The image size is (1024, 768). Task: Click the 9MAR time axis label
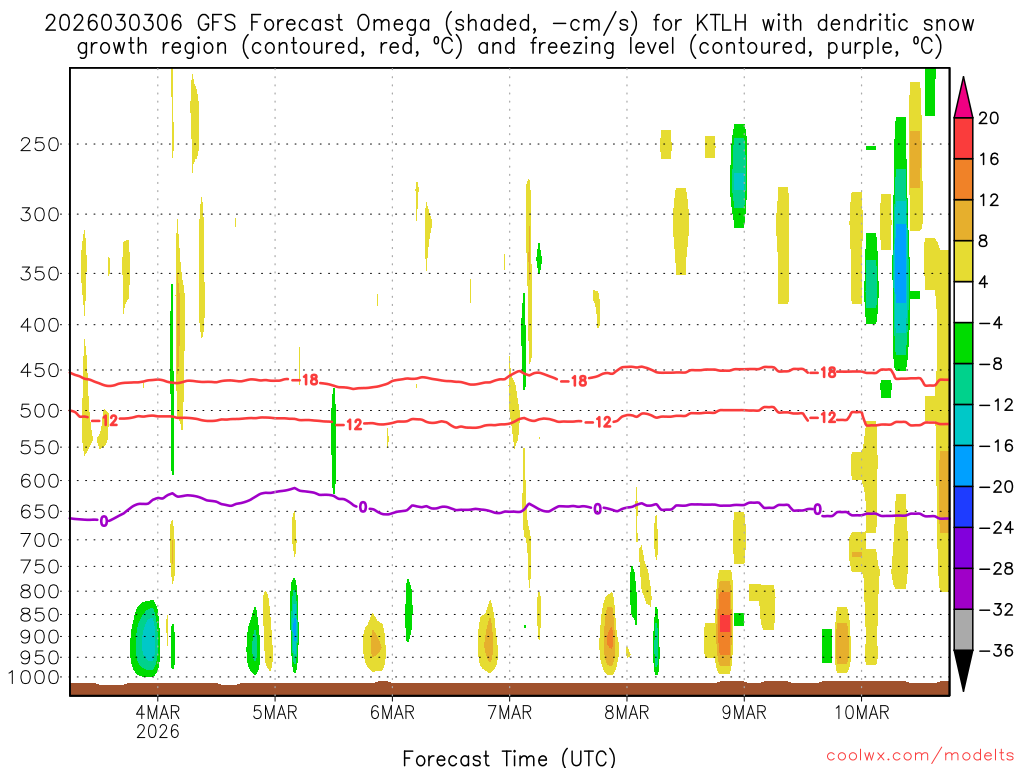pos(744,712)
